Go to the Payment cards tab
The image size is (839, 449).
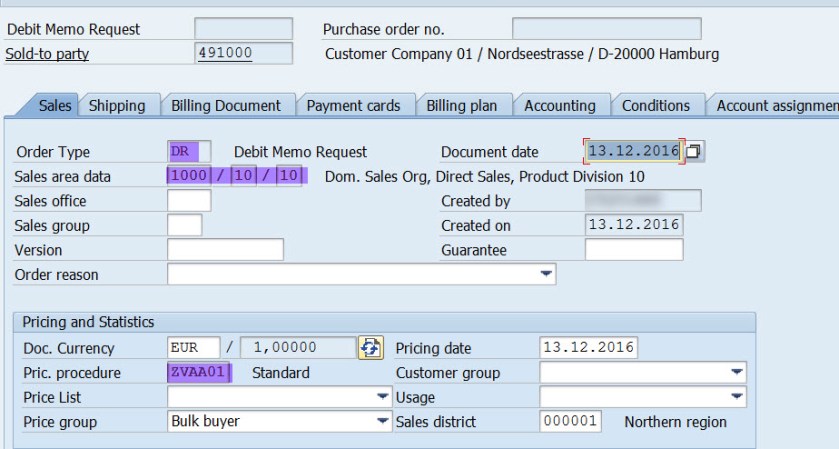353,106
